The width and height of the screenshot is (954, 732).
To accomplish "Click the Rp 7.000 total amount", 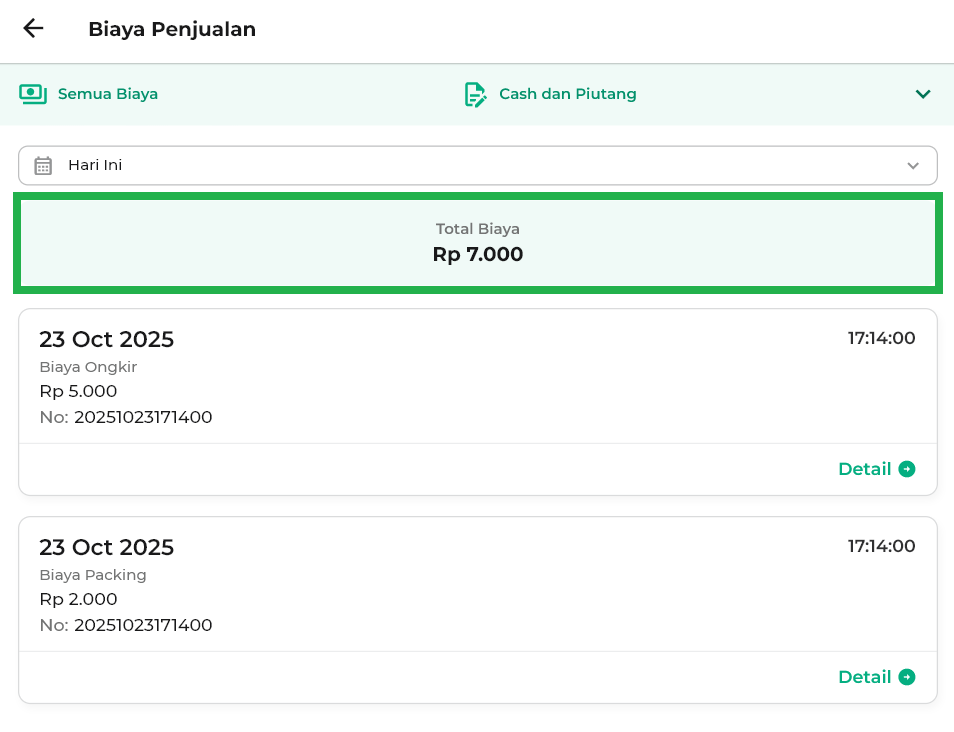I will point(478,255).
